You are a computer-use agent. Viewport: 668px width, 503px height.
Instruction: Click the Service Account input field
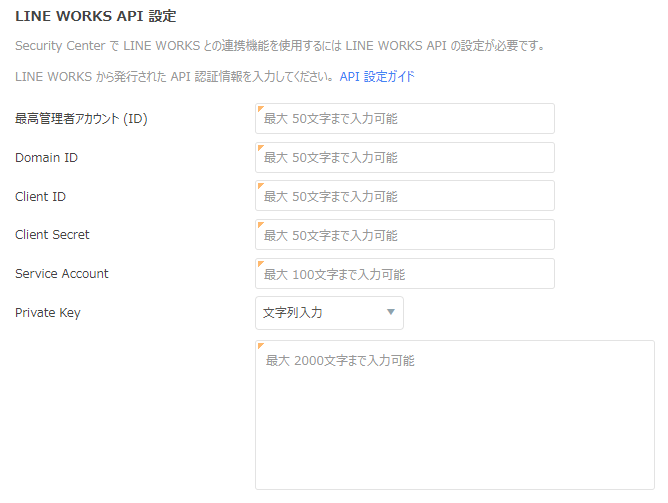404,274
